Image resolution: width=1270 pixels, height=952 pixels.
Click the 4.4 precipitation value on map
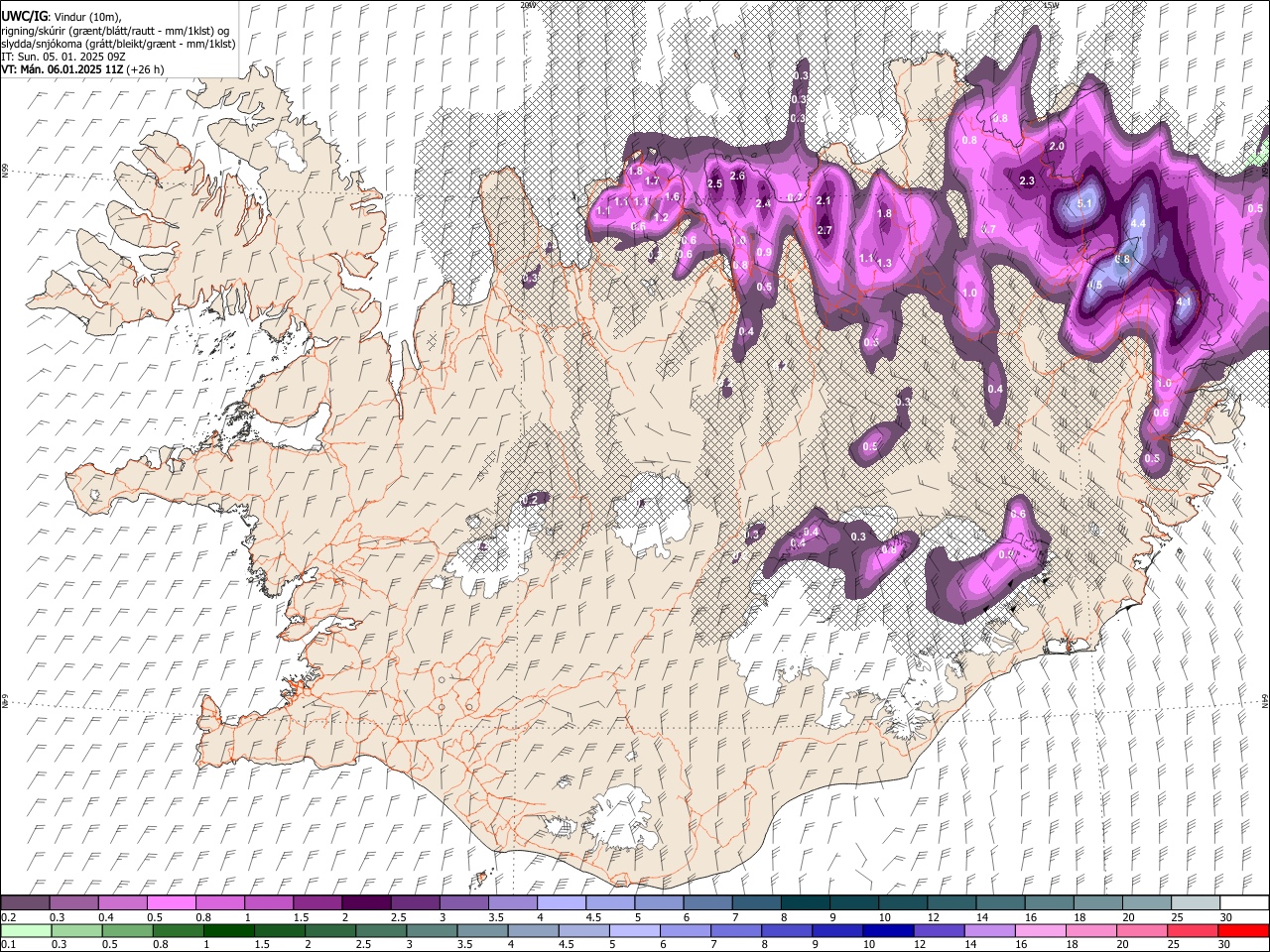[1138, 223]
